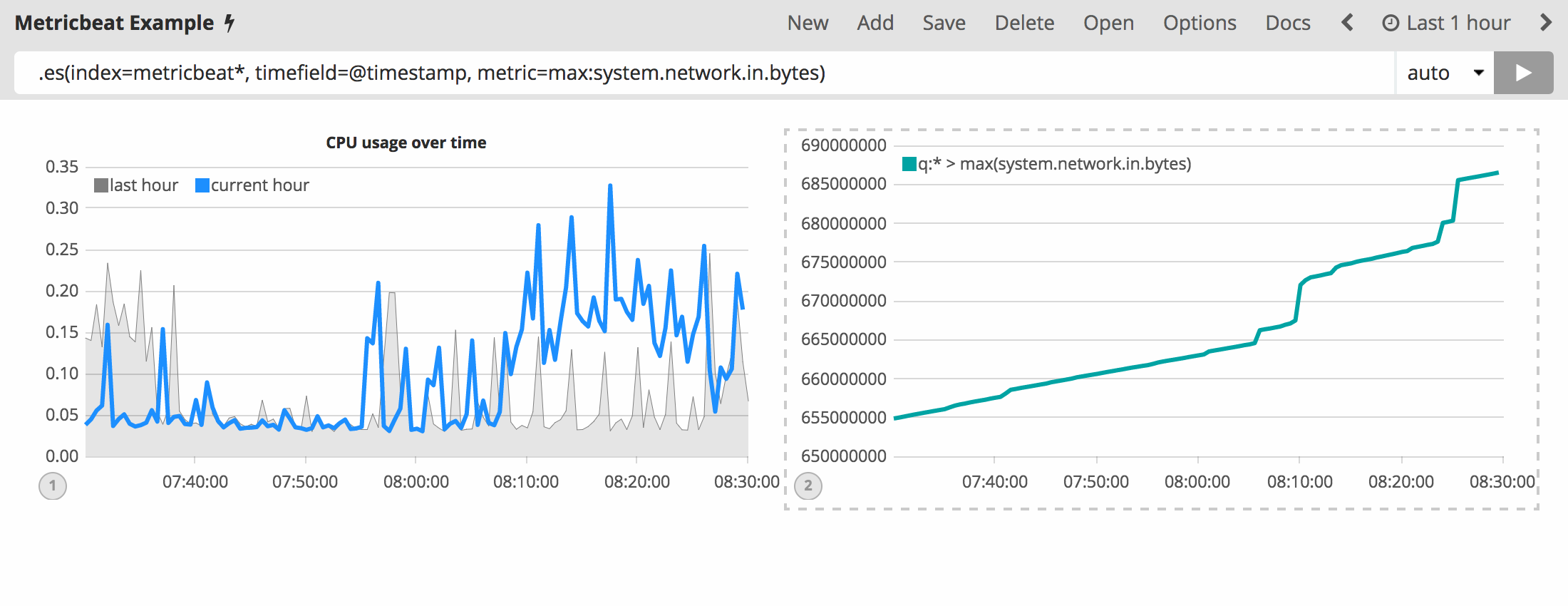Click the teal swatch in network legend
Screen dimensions: 1568x606
point(909,165)
